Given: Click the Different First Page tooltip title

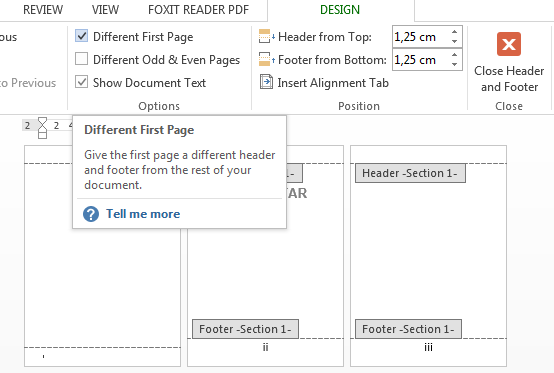Looking at the screenshot, I should [x=139, y=130].
